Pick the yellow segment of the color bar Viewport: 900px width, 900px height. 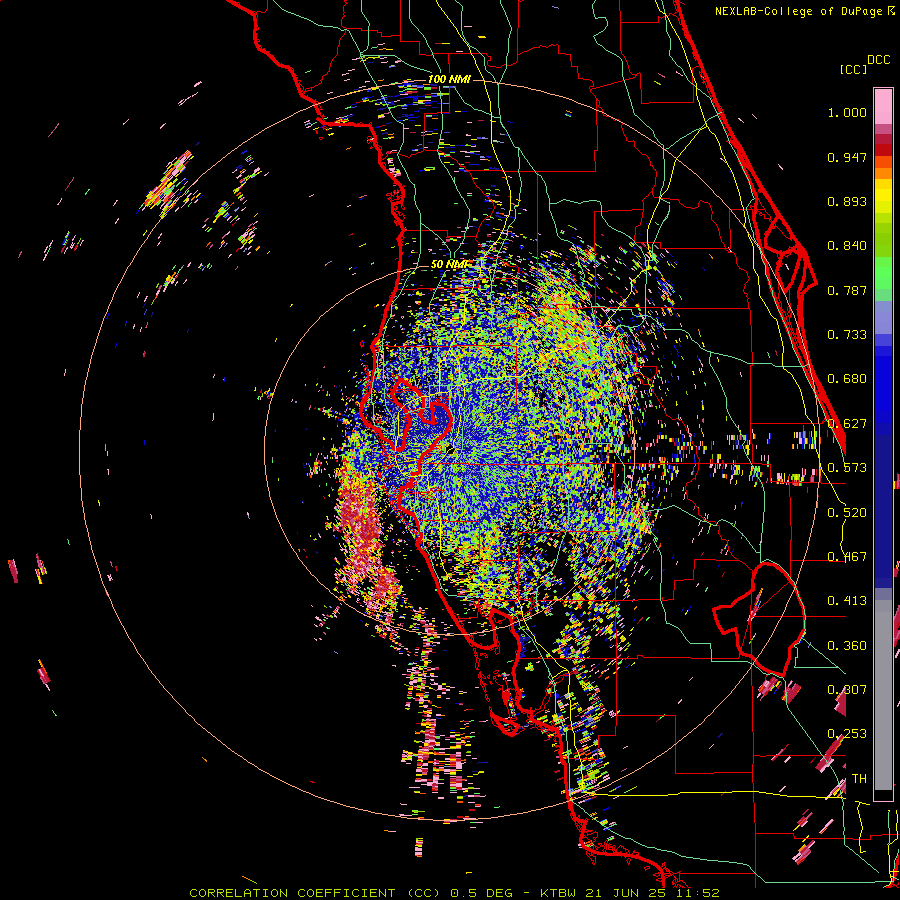(883, 197)
